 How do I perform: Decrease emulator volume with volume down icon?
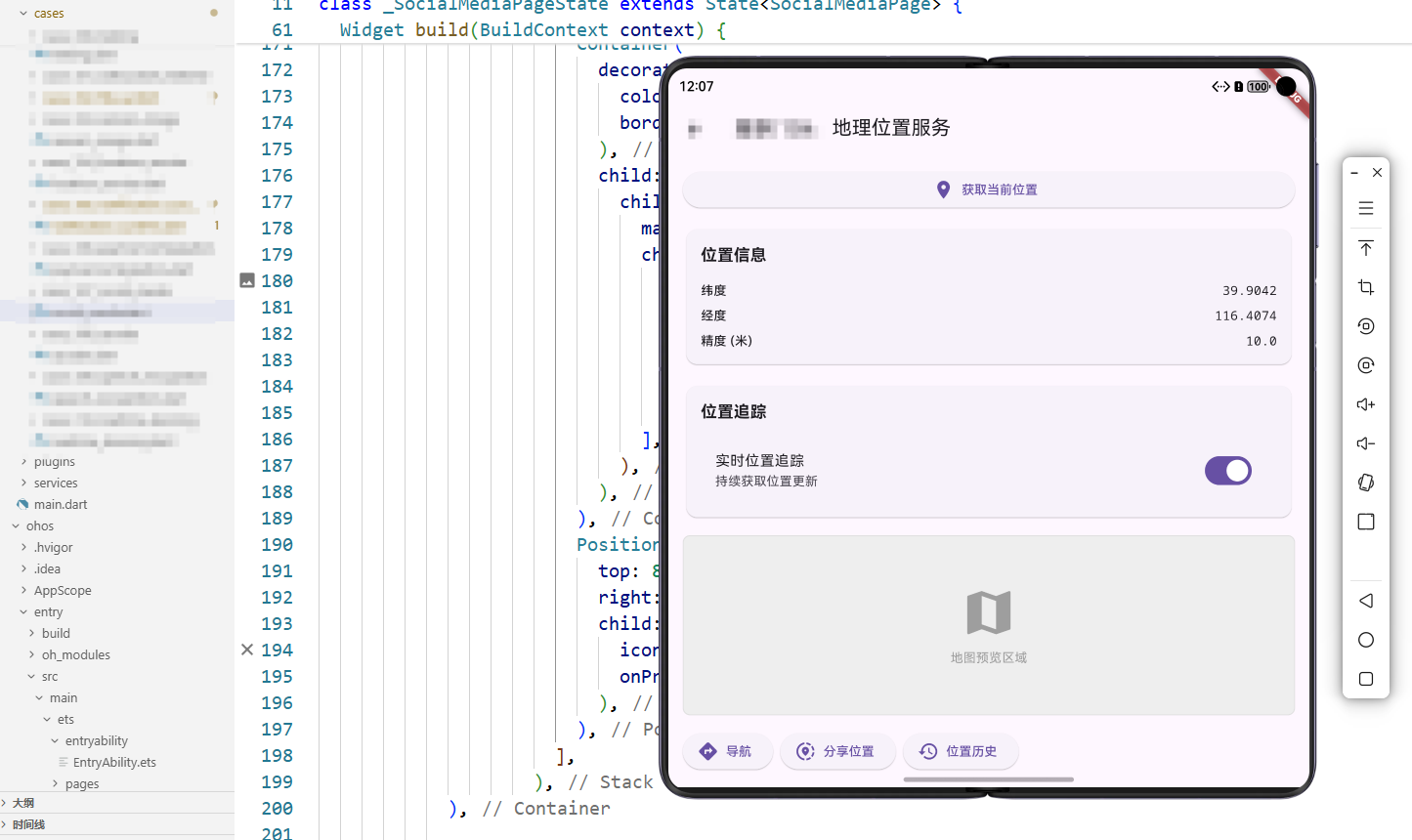(x=1365, y=443)
